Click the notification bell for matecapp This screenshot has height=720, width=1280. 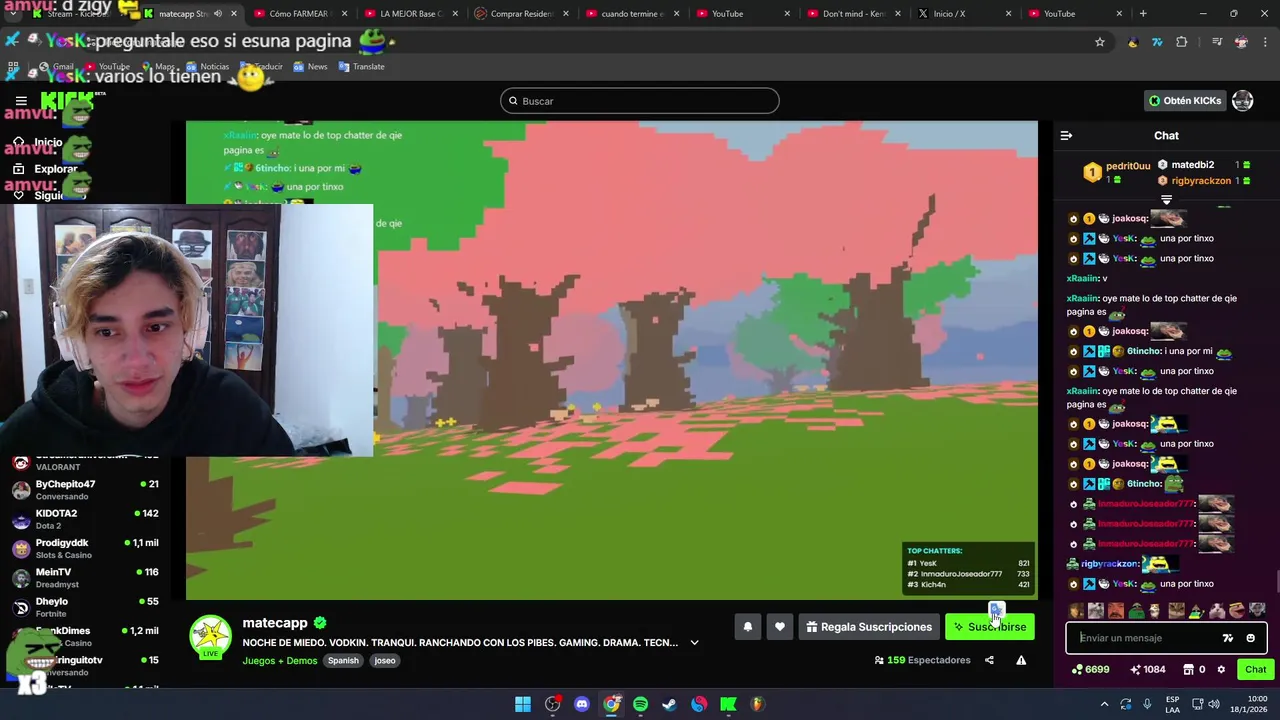[747, 627]
